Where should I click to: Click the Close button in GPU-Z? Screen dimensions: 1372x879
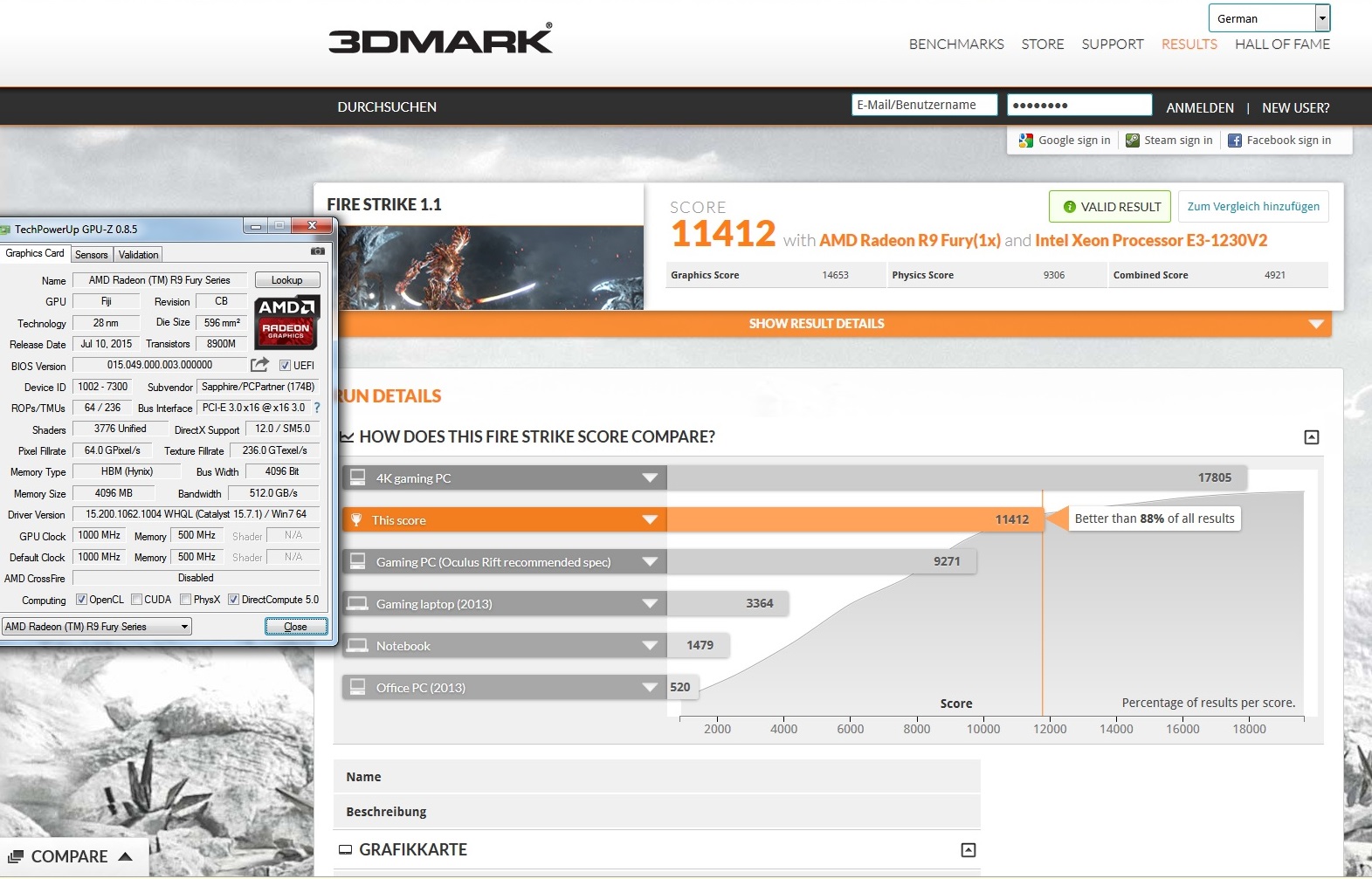[x=296, y=627]
